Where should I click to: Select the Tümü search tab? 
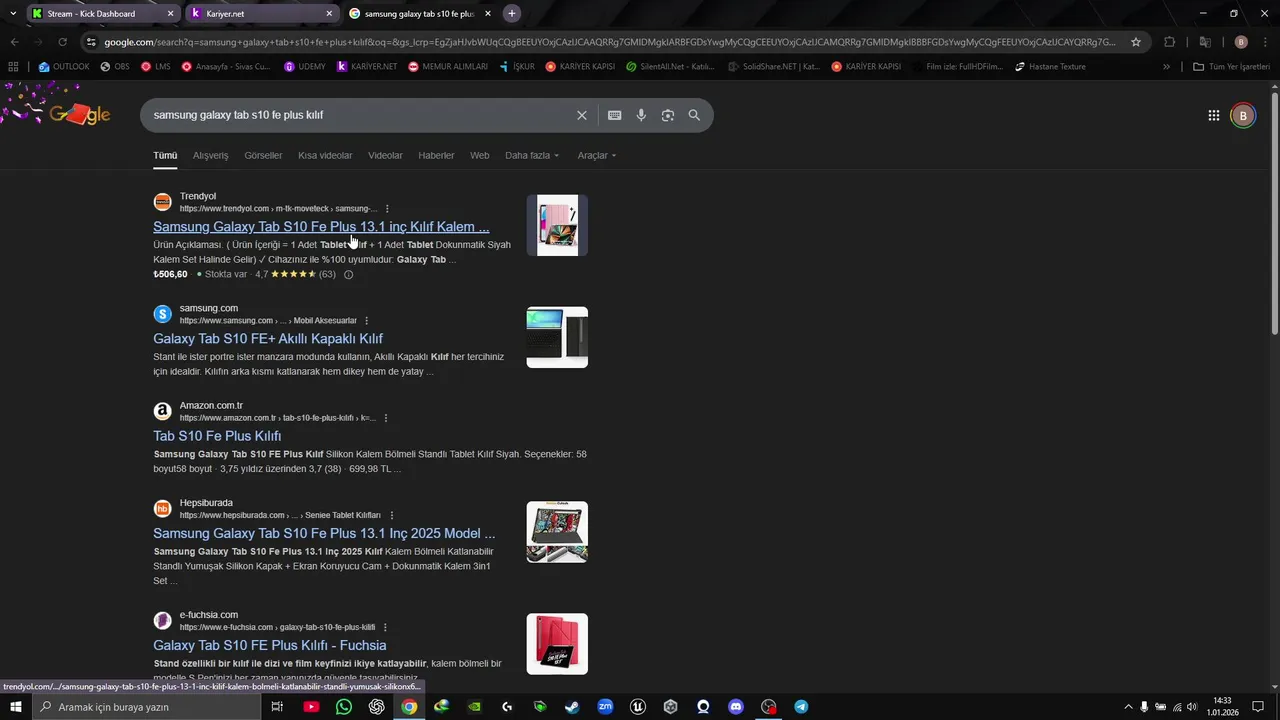click(165, 155)
